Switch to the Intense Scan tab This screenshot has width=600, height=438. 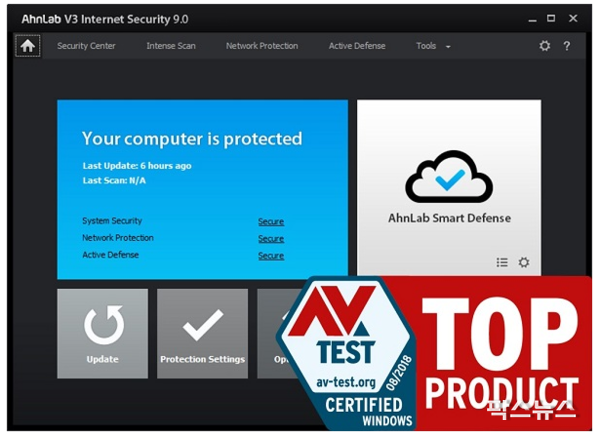pos(171,46)
